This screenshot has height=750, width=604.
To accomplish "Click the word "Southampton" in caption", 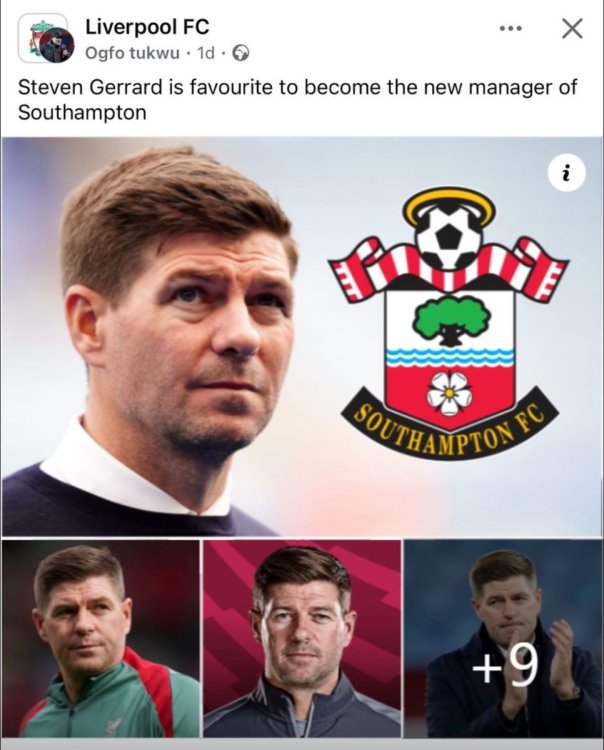I will pos(82,113).
